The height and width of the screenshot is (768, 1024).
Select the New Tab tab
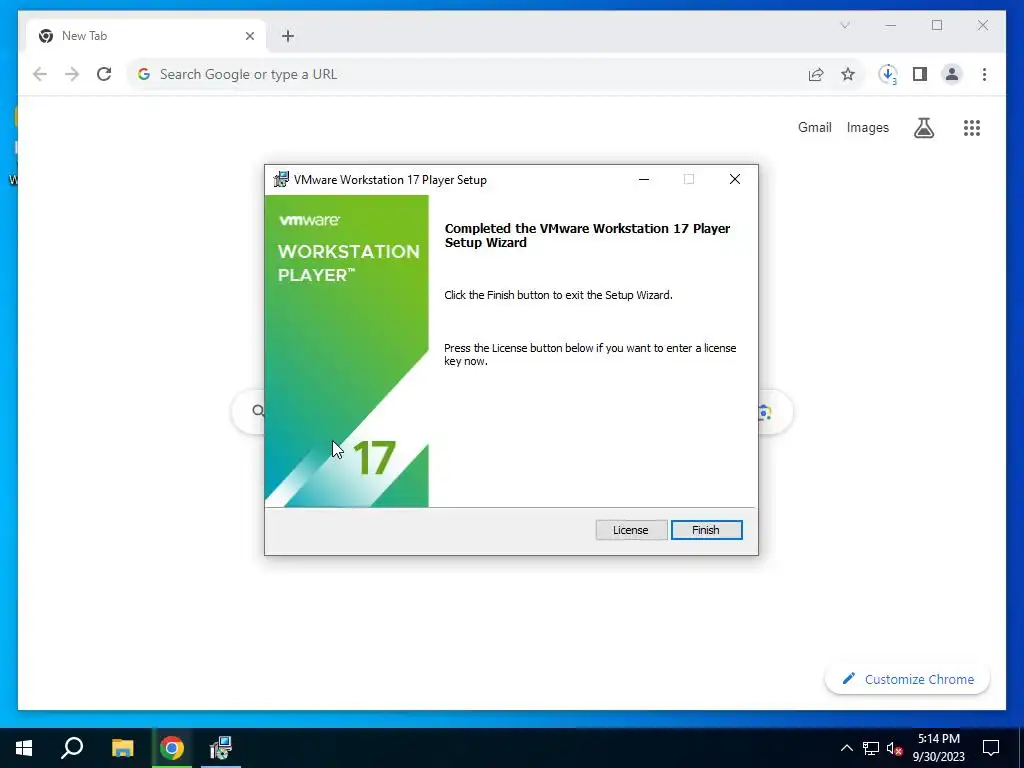[146, 36]
